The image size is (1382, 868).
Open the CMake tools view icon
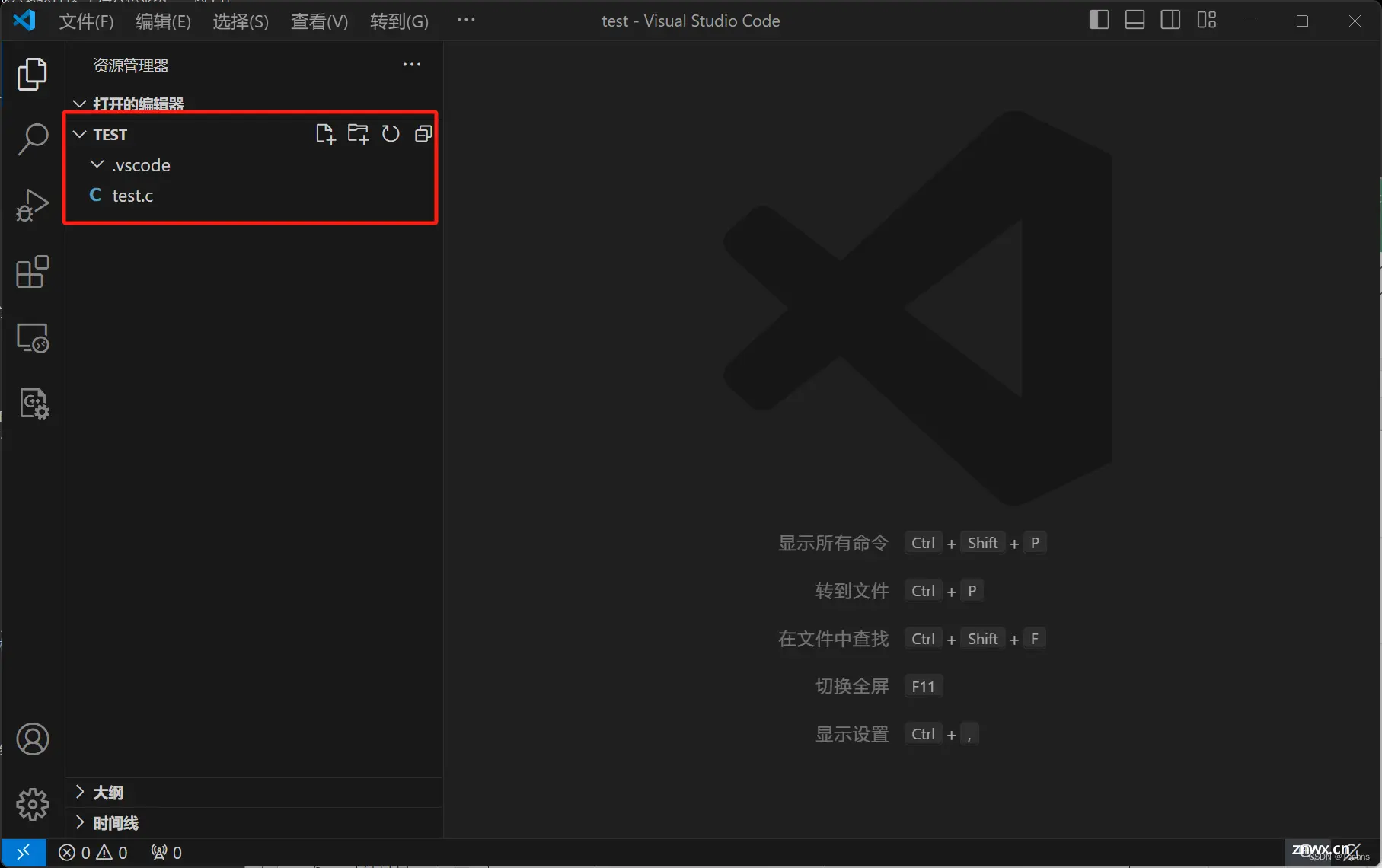point(34,404)
